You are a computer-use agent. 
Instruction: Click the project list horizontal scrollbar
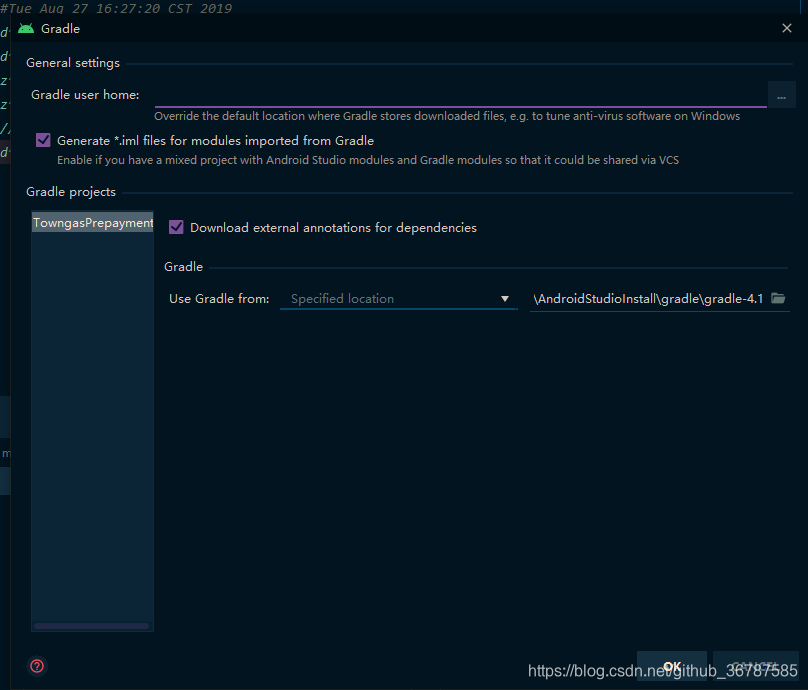91,626
